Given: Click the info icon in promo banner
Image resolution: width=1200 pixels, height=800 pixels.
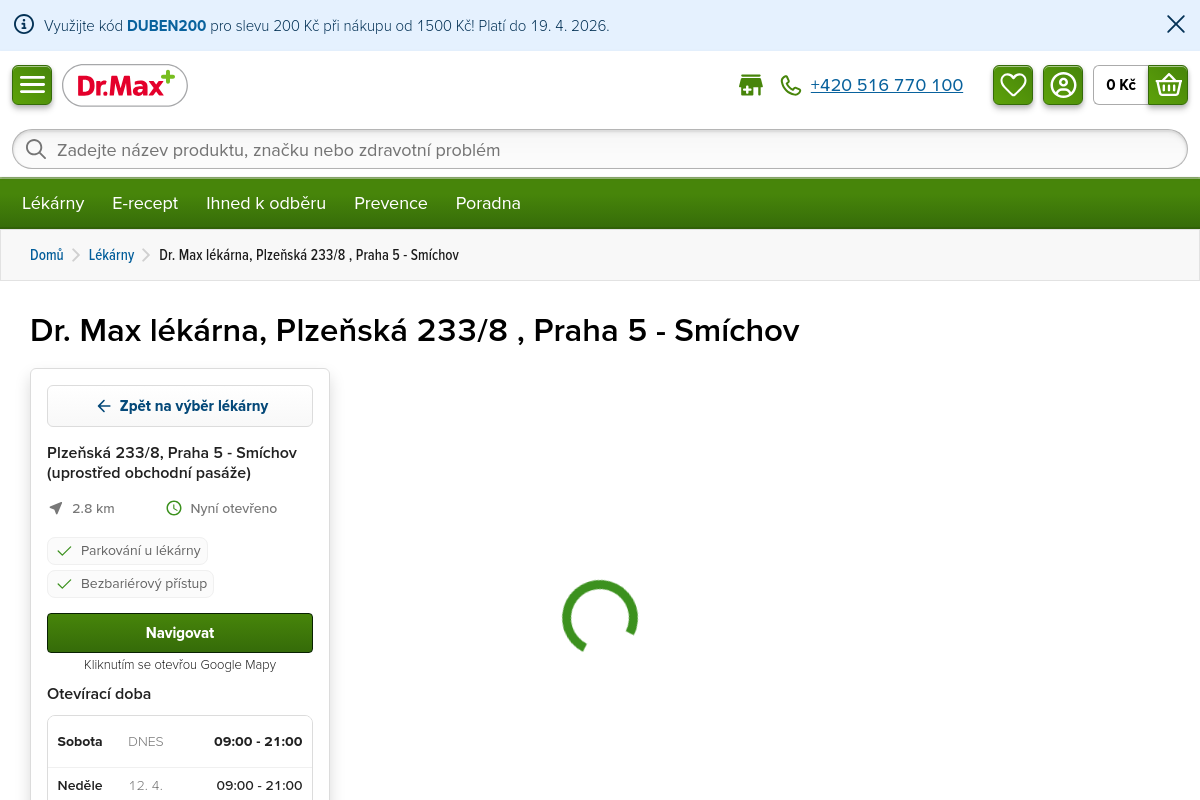Looking at the screenshot, I should (24, 25).
